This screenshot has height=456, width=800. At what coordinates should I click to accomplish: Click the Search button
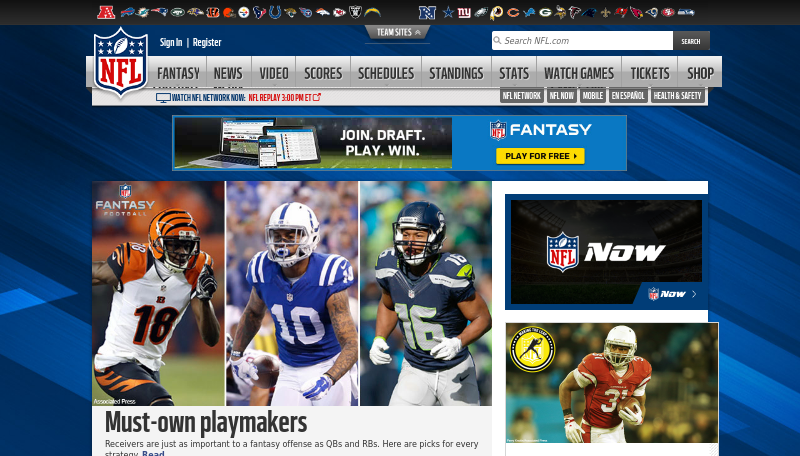click(x=691, y=41)
